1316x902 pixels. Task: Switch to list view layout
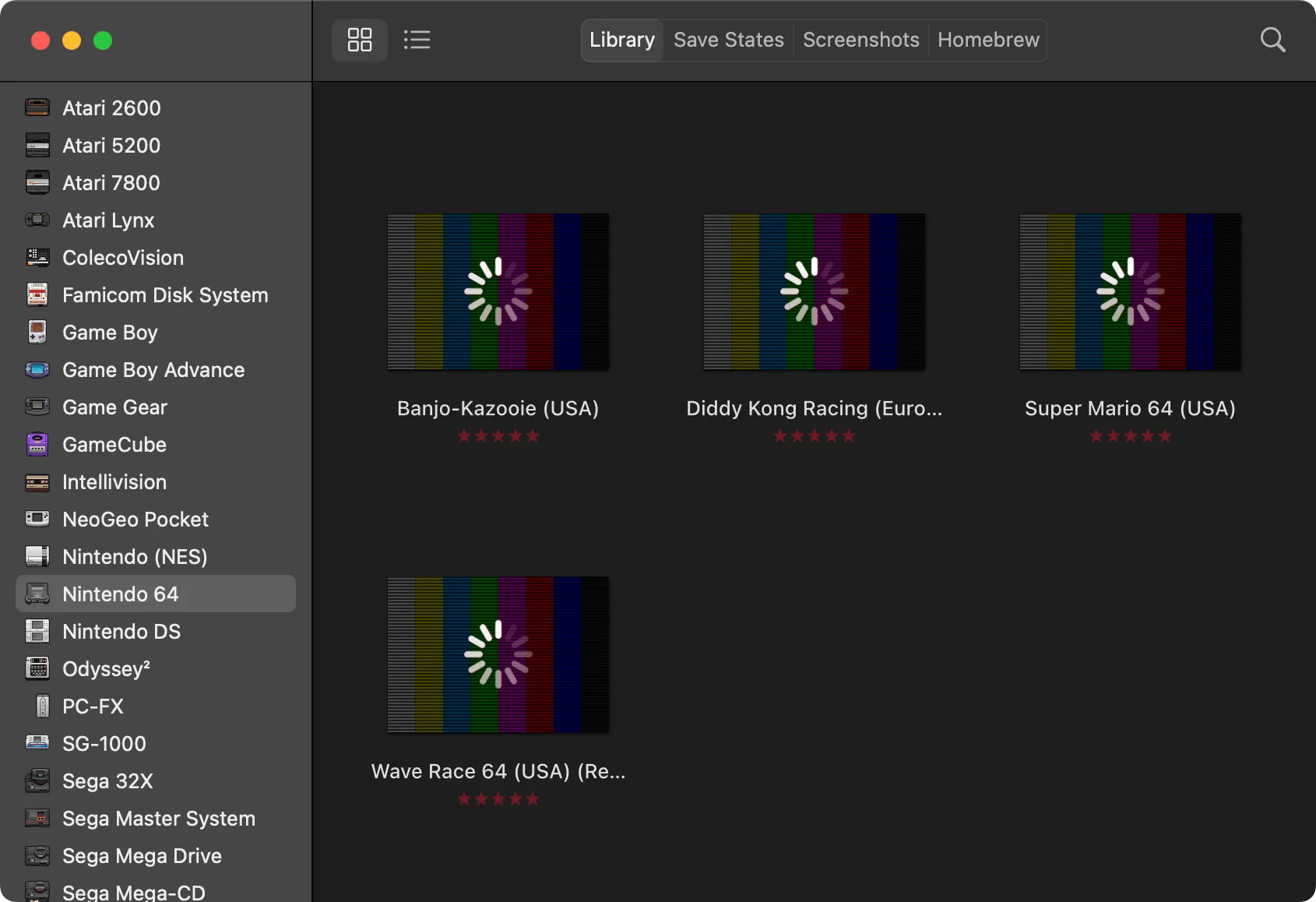[417, 40]
